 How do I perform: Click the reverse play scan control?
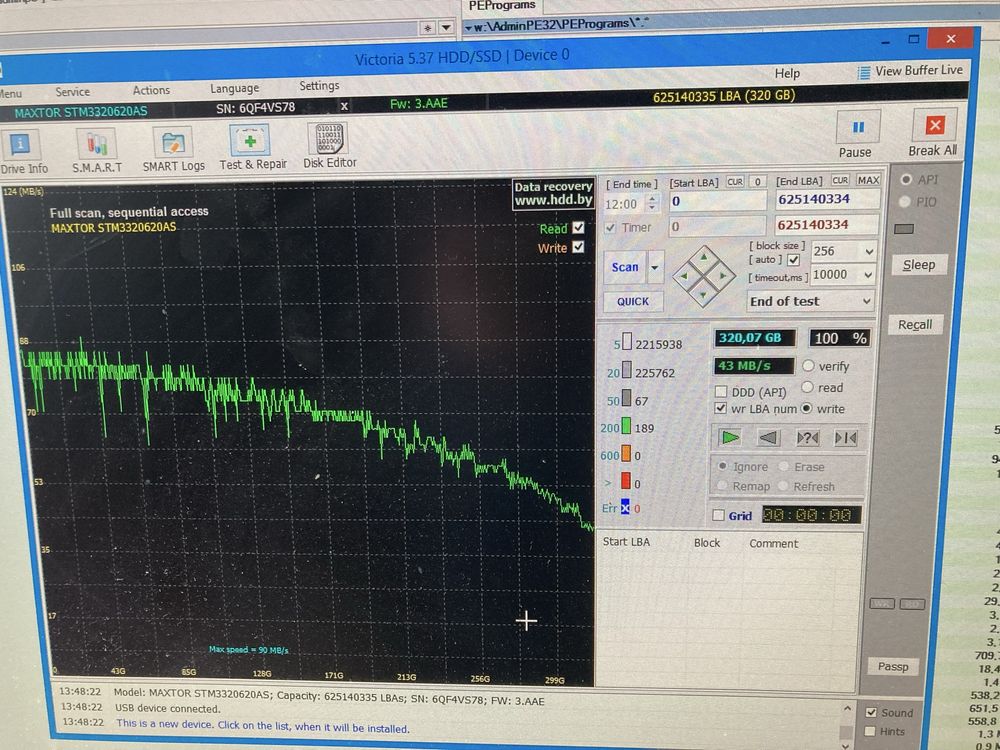click(769, 438)
